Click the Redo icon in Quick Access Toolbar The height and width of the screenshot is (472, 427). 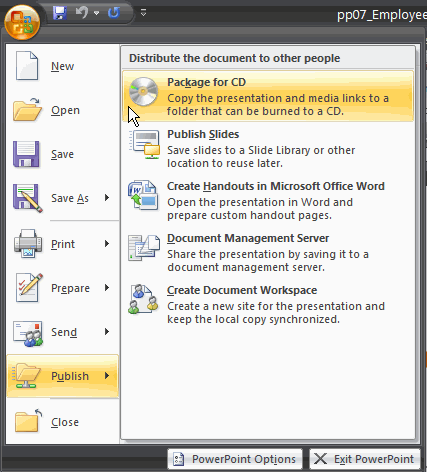click(x=114, y=13)
